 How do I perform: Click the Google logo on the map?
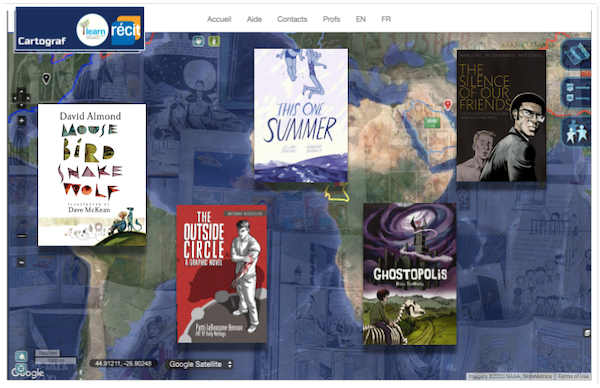coord(28,373)
